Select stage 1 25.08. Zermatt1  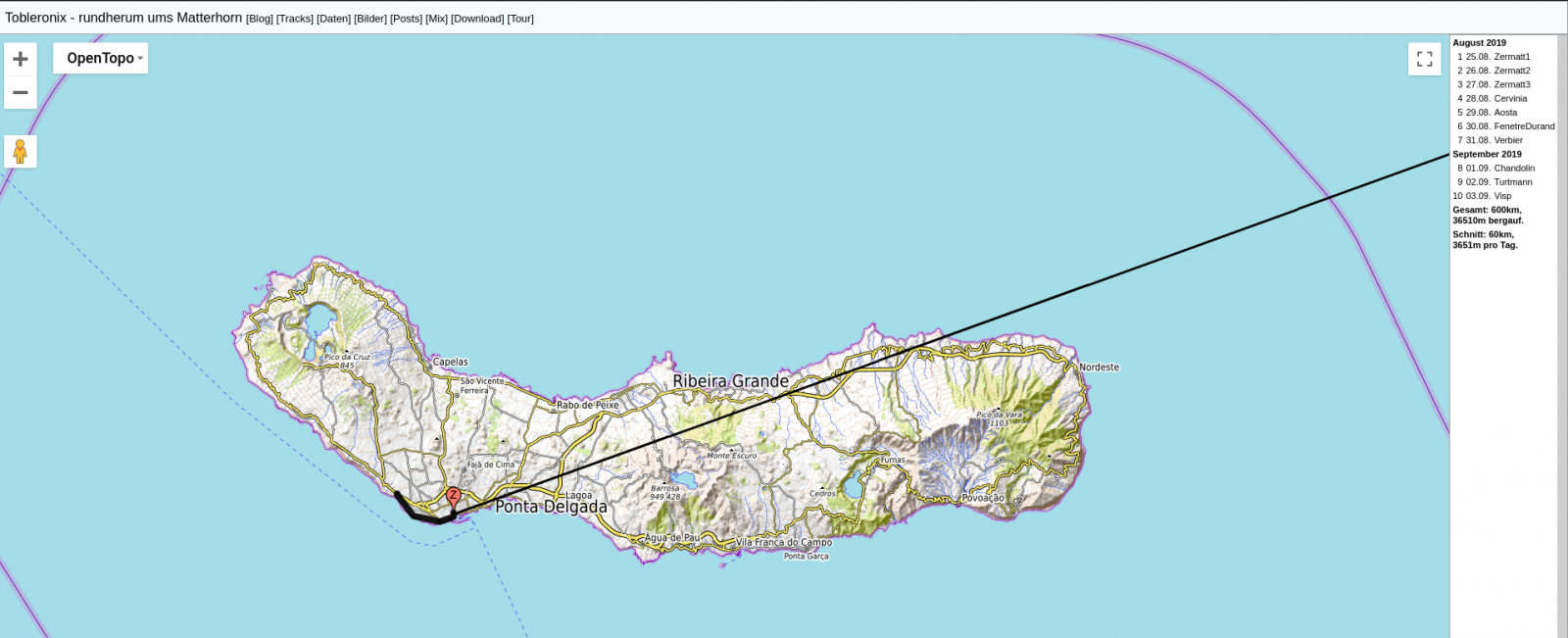[x=1494, y=57]
